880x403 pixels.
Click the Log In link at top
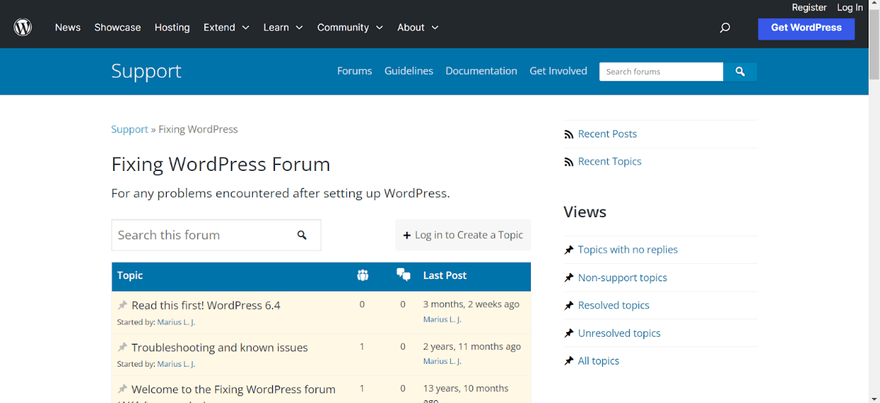click(850, 8)
